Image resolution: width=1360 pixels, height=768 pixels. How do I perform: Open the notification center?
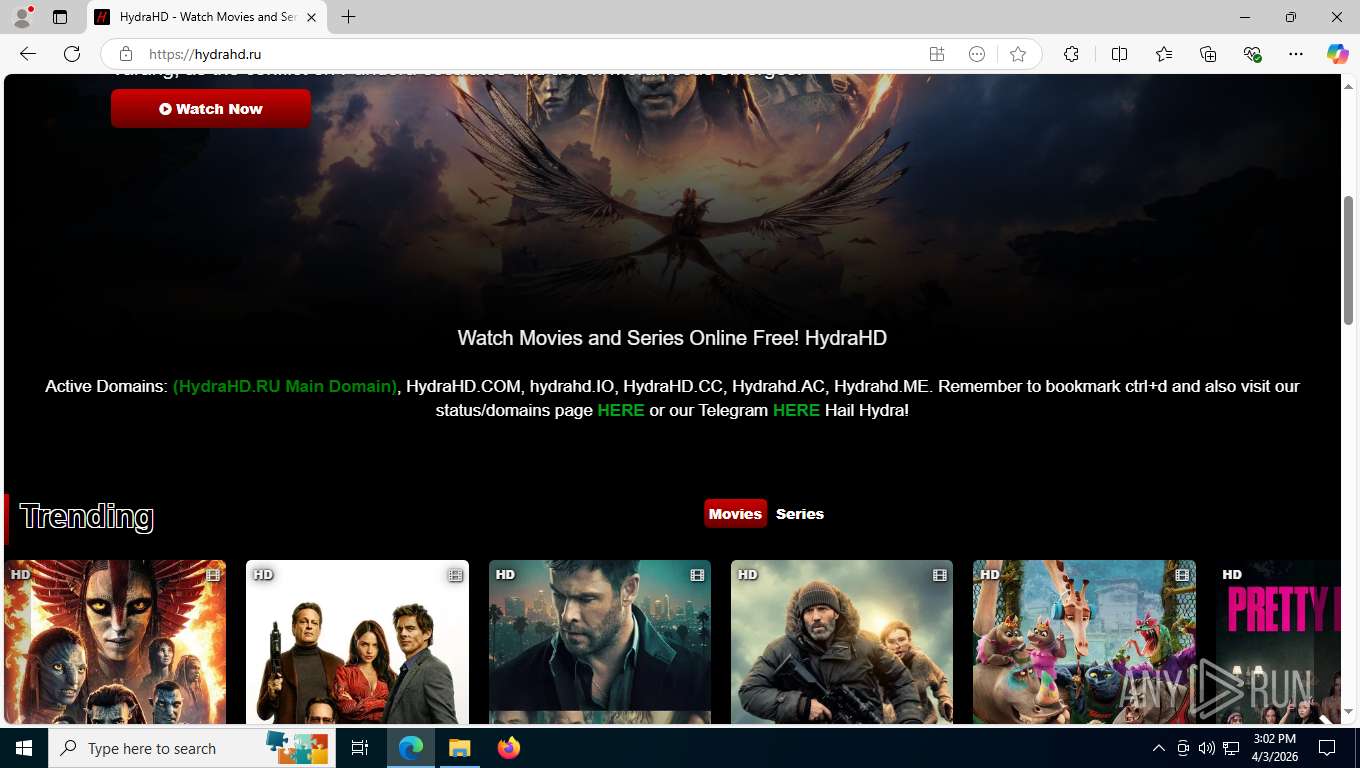[x=1327, y=748]
